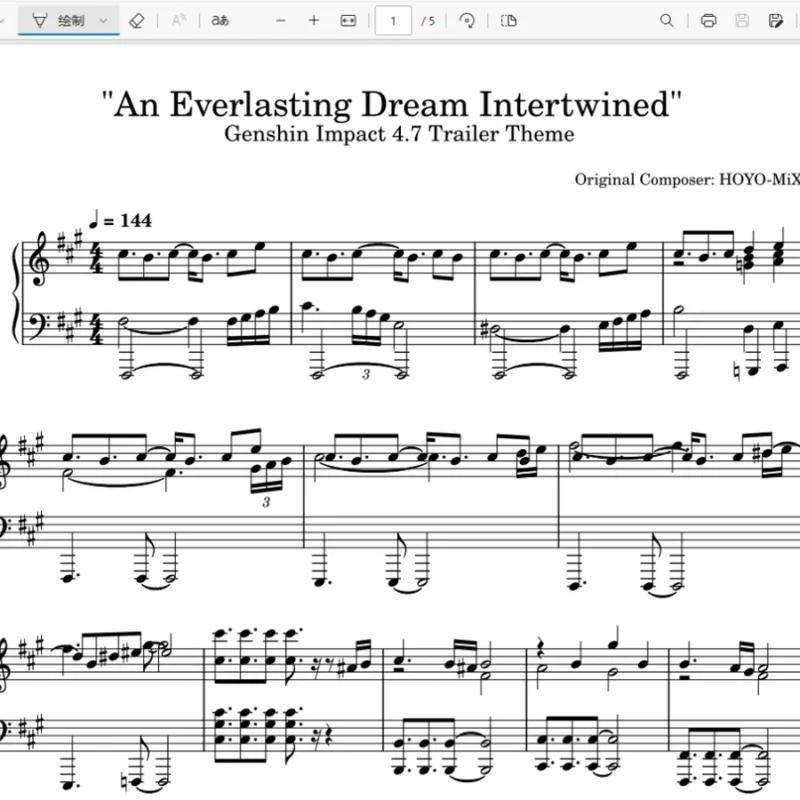This screenshot has height=800, width=800.
Task: Click the Genshin Impact 4.7 Trailer Theme subtitle
Action: click(399, 134)
